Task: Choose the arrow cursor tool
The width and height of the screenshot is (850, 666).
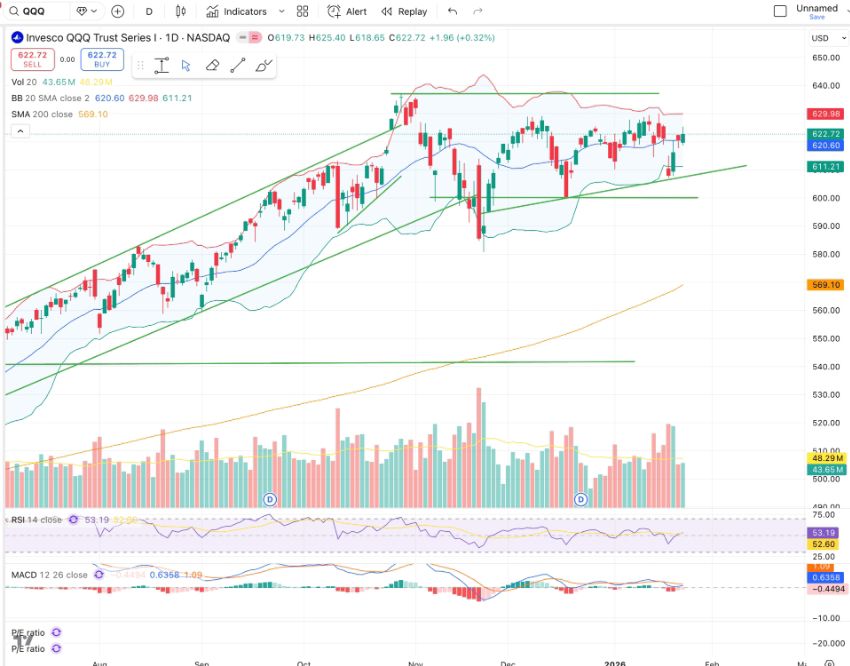Action: tap(186, 65)
